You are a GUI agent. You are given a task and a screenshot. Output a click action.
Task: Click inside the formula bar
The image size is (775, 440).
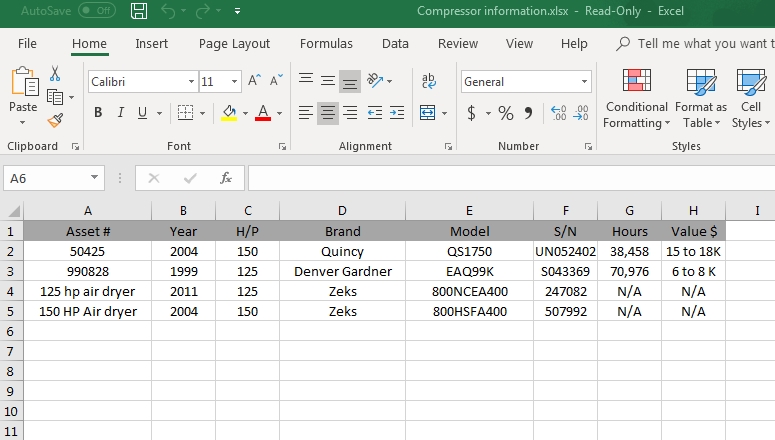511,178
